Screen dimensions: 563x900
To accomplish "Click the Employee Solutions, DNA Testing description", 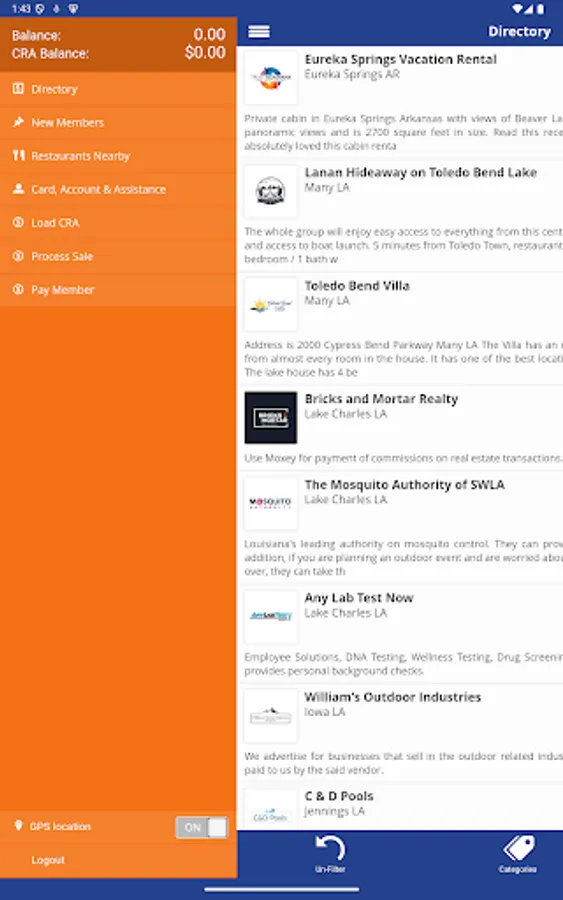I will pos(403,664).
